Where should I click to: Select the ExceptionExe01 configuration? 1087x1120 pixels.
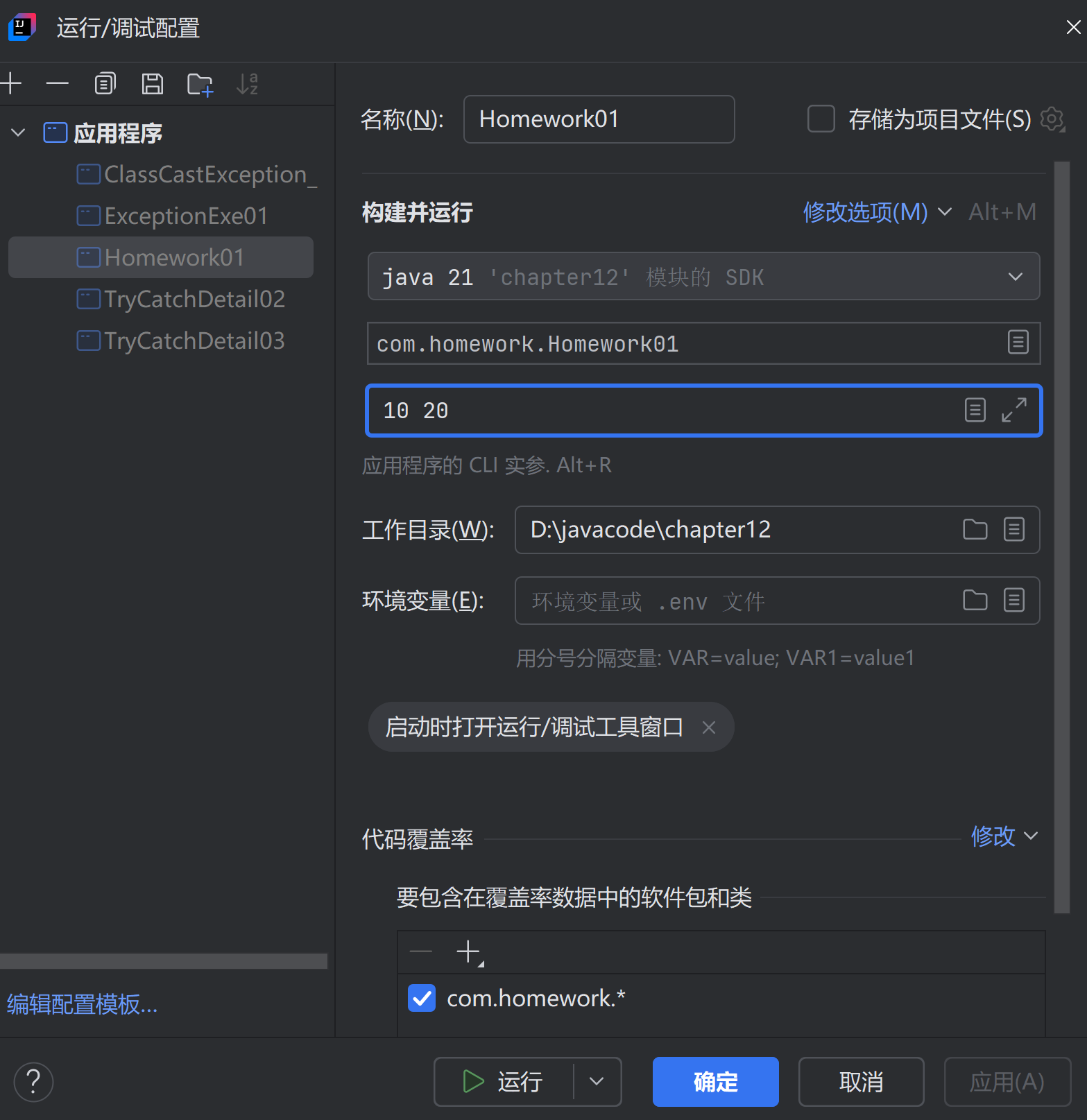coord(172,216)
